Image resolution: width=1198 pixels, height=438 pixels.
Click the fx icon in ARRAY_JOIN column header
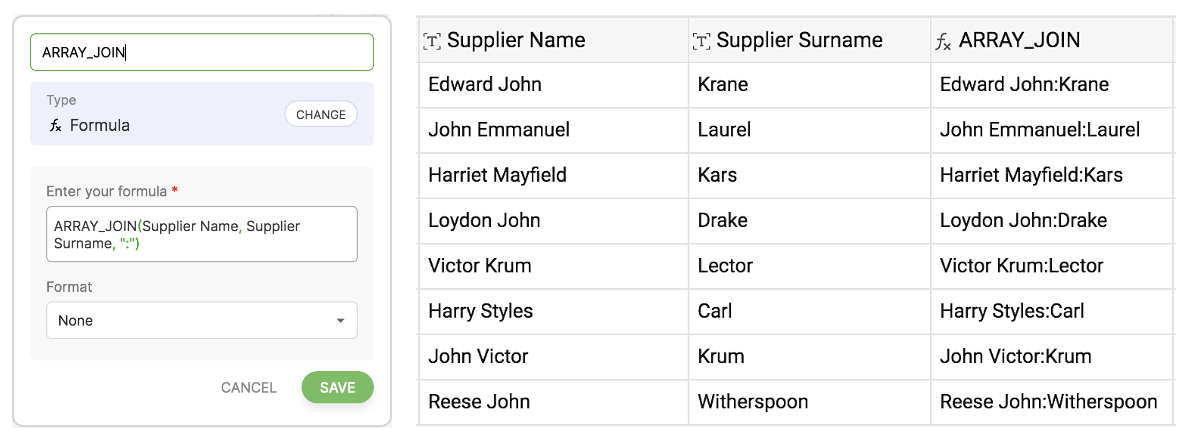(943, 41)
